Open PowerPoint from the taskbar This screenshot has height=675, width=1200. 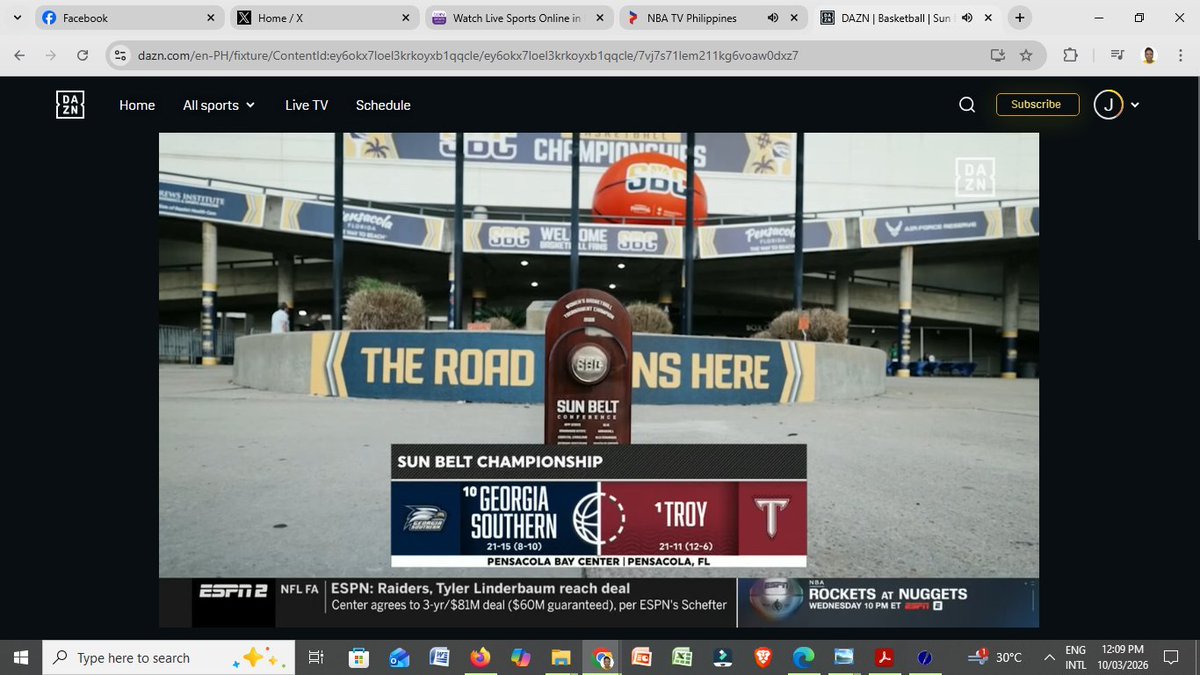pos(641,657)
